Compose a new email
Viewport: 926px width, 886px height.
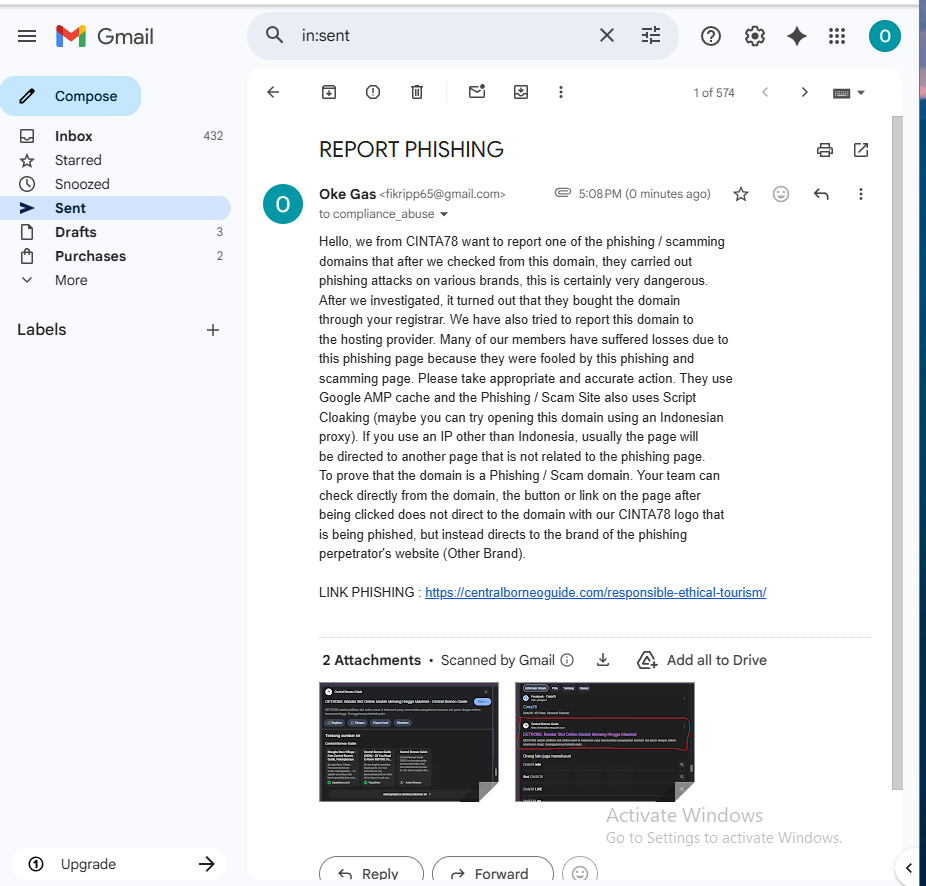coord(70,96)
